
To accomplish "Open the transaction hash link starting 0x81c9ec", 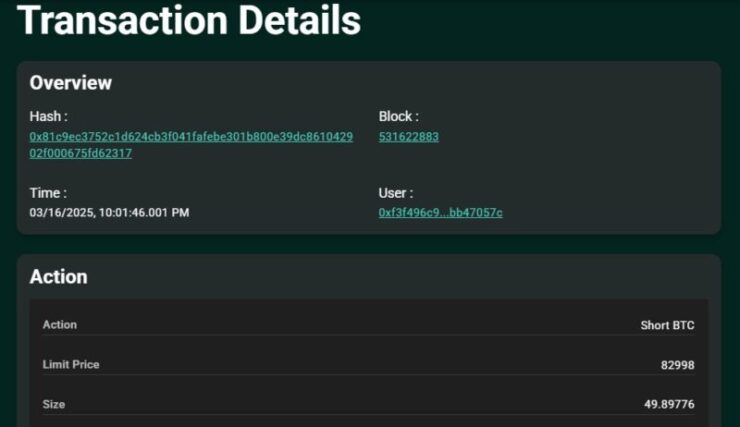I will pyautogui.click(x=191, y=137).
